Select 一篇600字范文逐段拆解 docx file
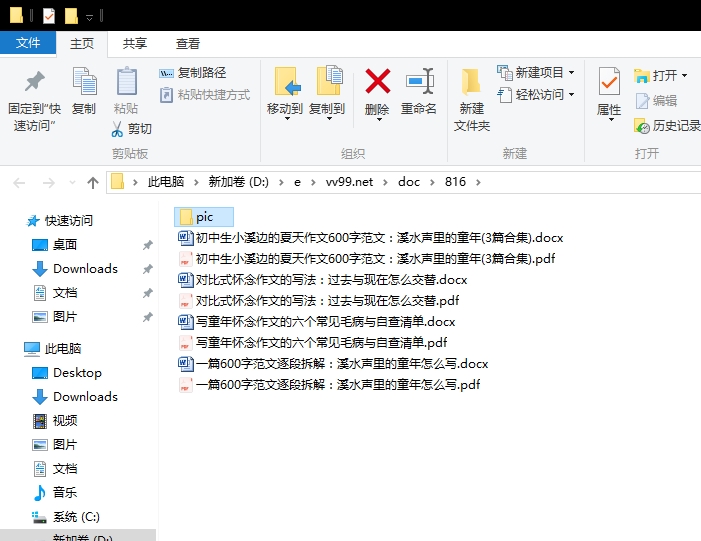The width and height of the screenshot is (701, 541). (333, 363)
